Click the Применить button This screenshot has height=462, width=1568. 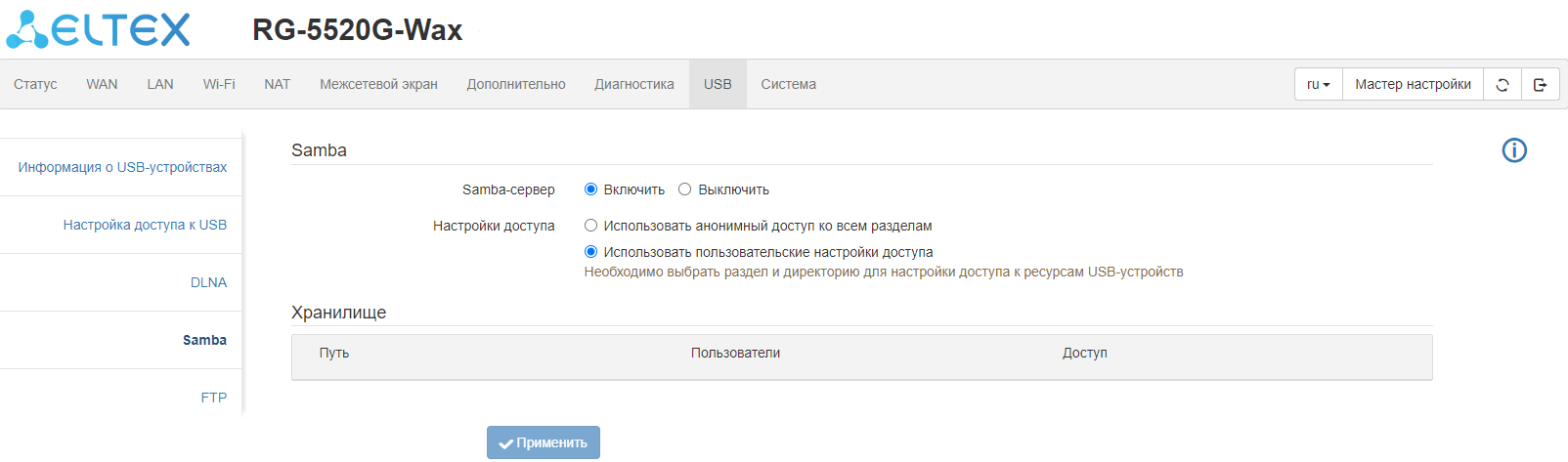point(544,442)
